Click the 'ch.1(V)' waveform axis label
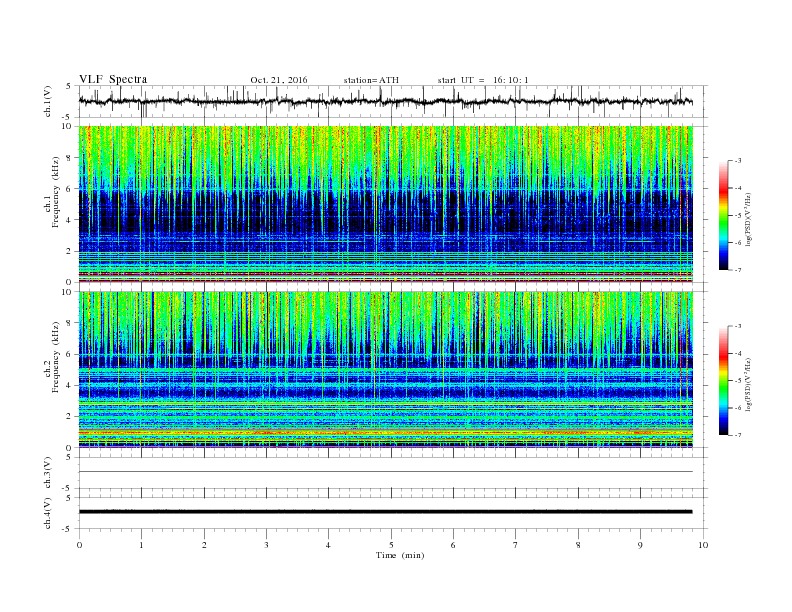The image size is (792, 612). point(48,101)
